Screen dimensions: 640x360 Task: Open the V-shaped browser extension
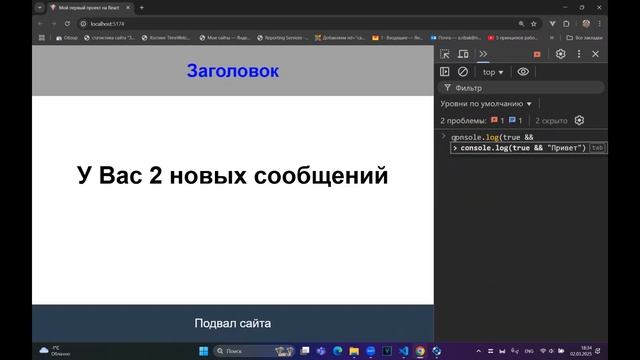[552, 24]
